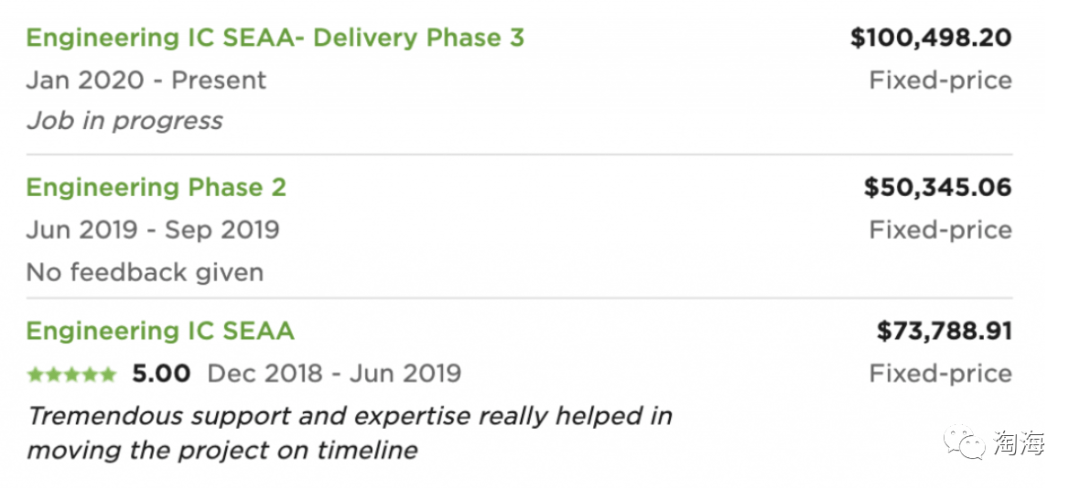1080x491 pixels.
Task: Click the No feedback given text
Action: coord(145,273)
